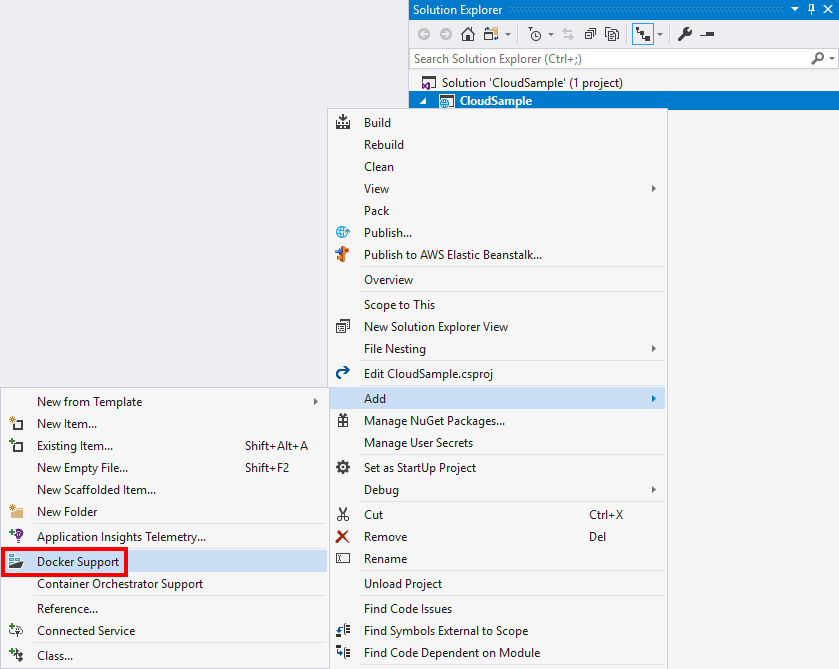Viewport: 839px width, 669px height.
Task: Open Properties wrench icon
Action: click(685, 34)
